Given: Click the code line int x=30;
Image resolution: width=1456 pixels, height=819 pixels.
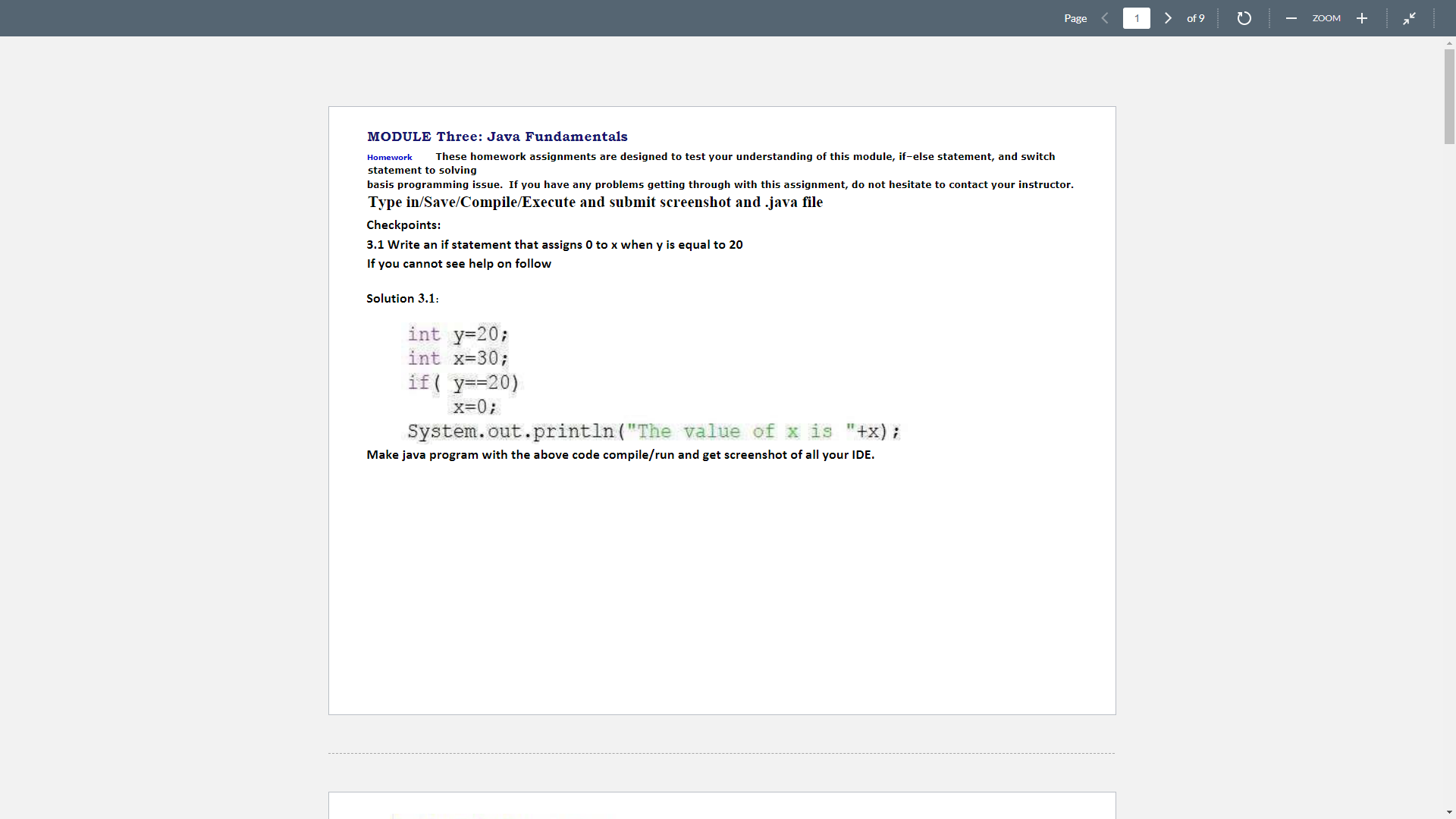Looking at the screenshot, I should [x=458, y=358].
